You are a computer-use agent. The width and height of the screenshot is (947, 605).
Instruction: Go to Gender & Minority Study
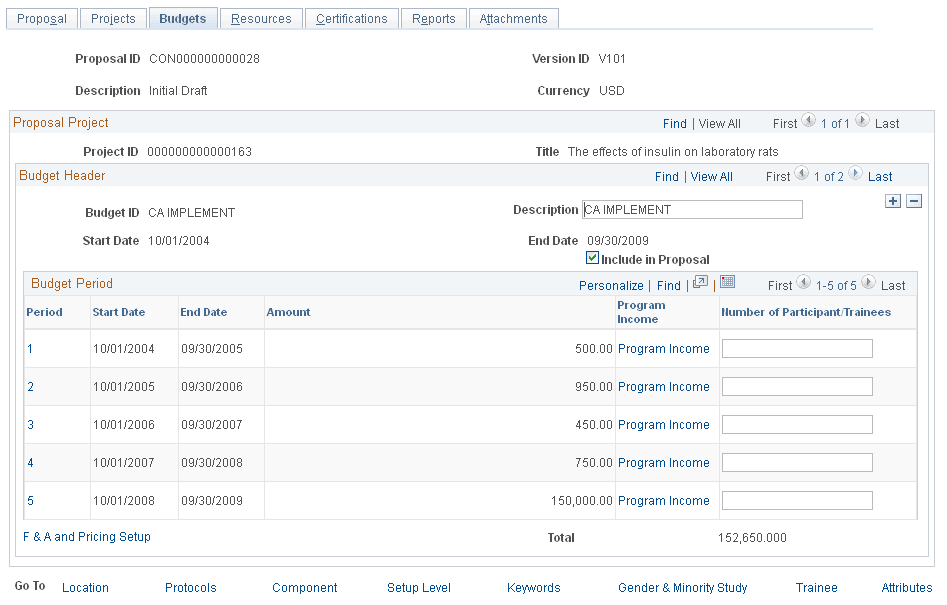[682, 588]
